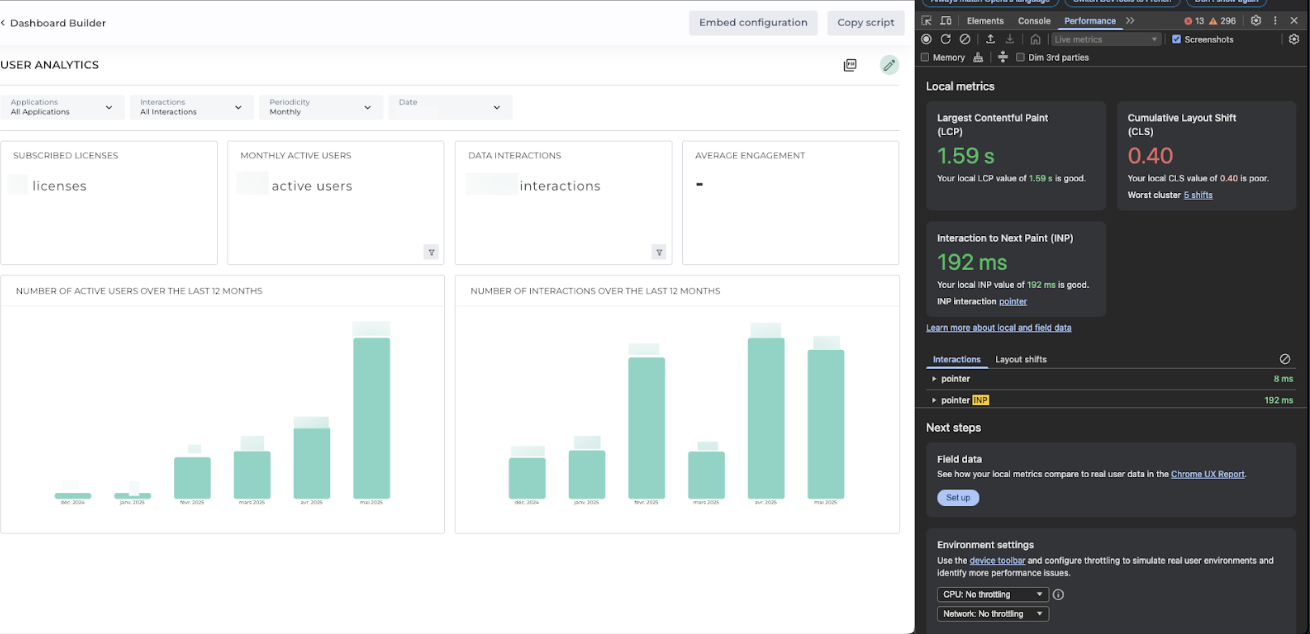Open the DevTools settings gear

pyautogui.click(x=1256, y=20)
